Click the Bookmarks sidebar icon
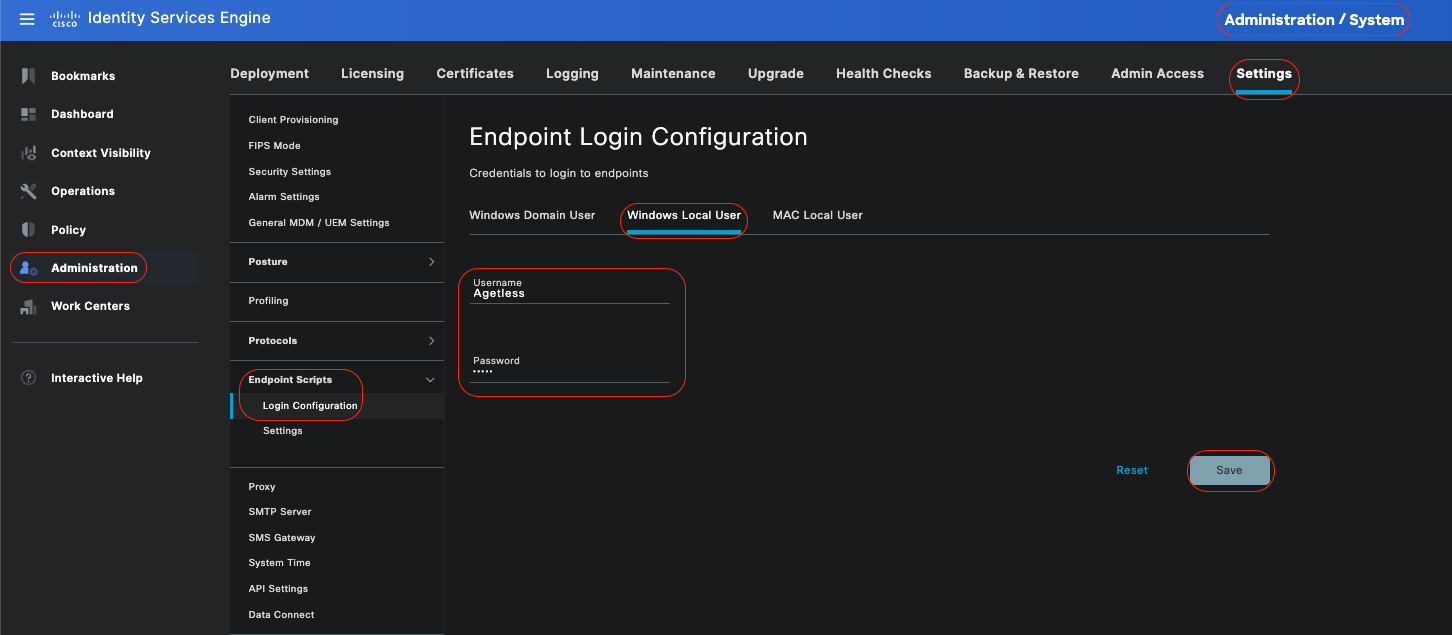 pos(29,76)
